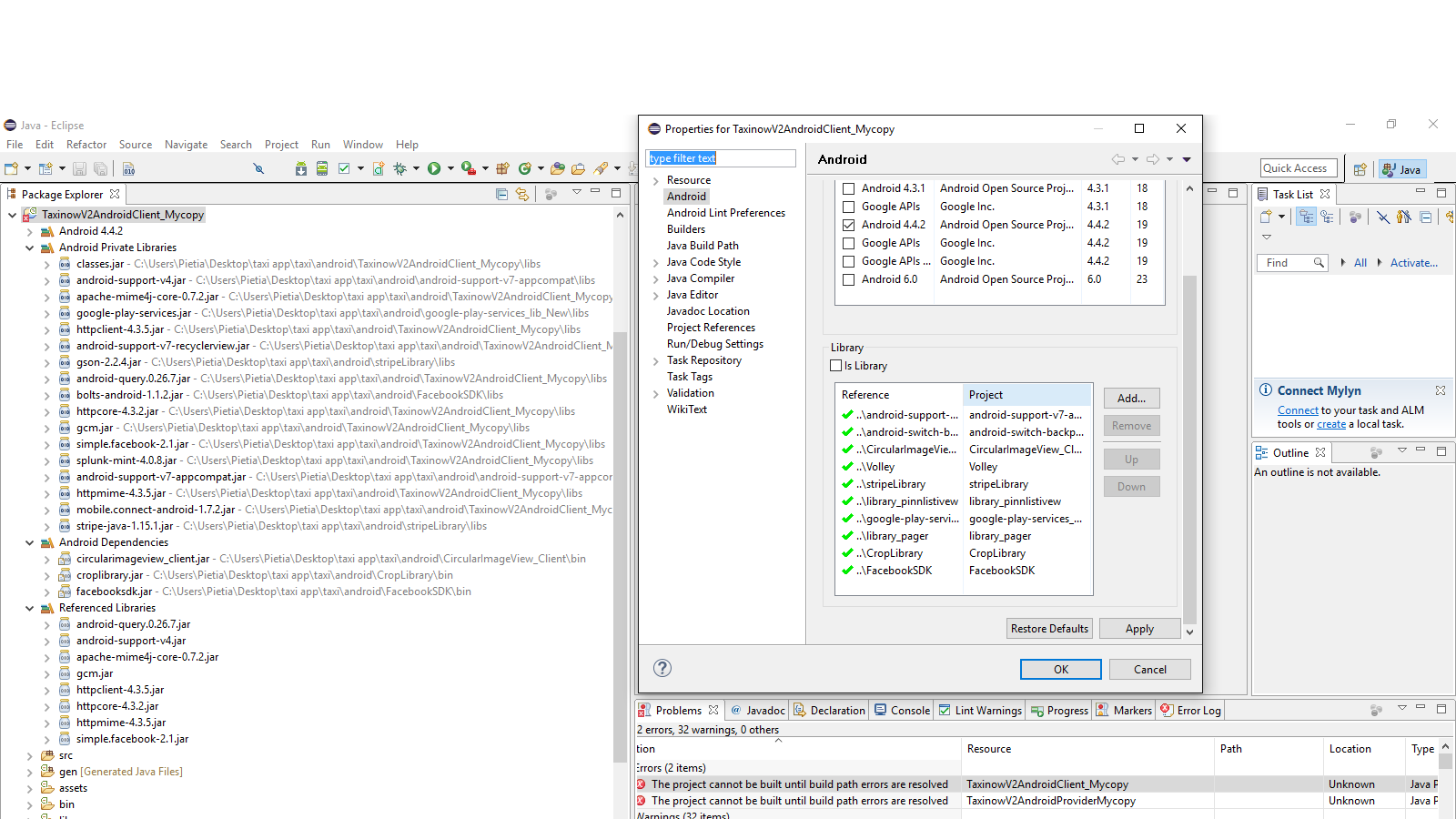Click the Debug bug icon in toolbar

399,168
